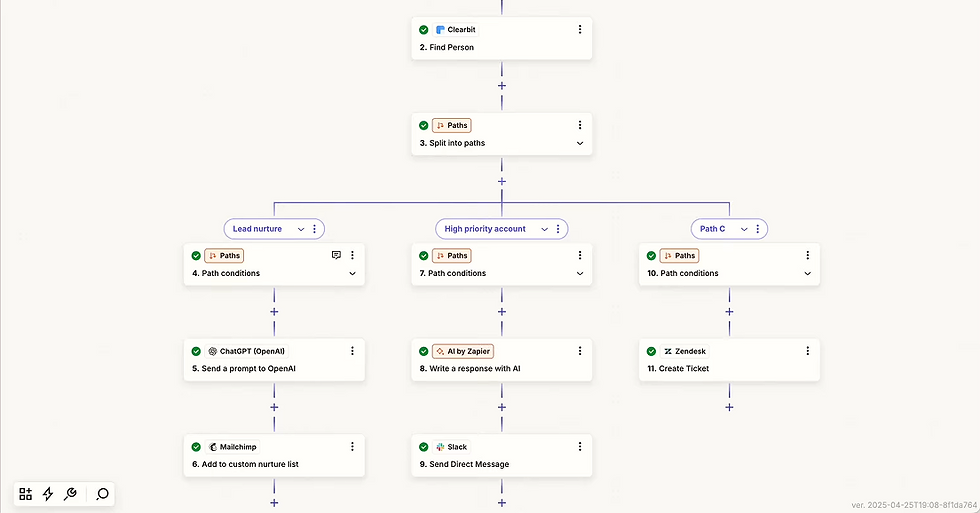Viewport: 980px width, 513px height.
Task: Click the add apps grid icon
Action: pyautogui.click(x=26, y=494)
